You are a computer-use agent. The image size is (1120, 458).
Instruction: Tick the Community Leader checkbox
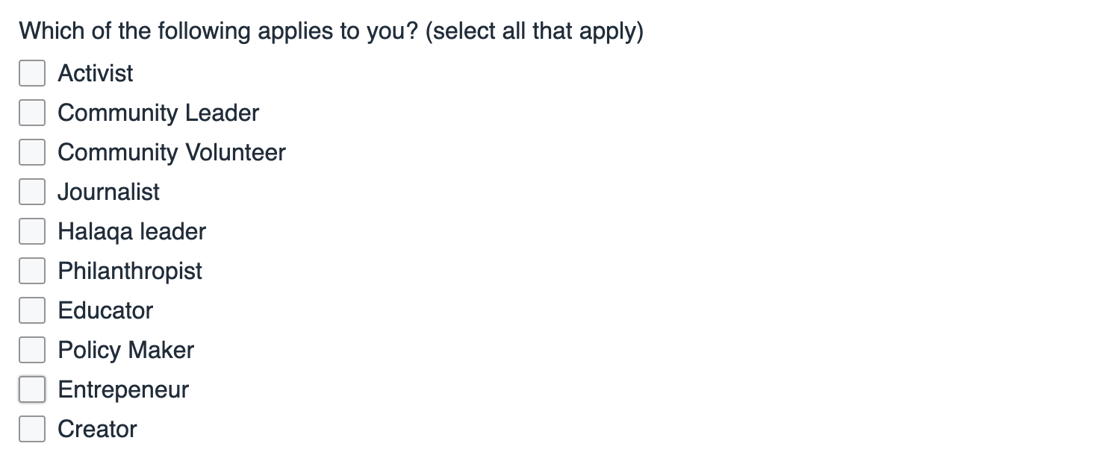(x=33, y=113)
